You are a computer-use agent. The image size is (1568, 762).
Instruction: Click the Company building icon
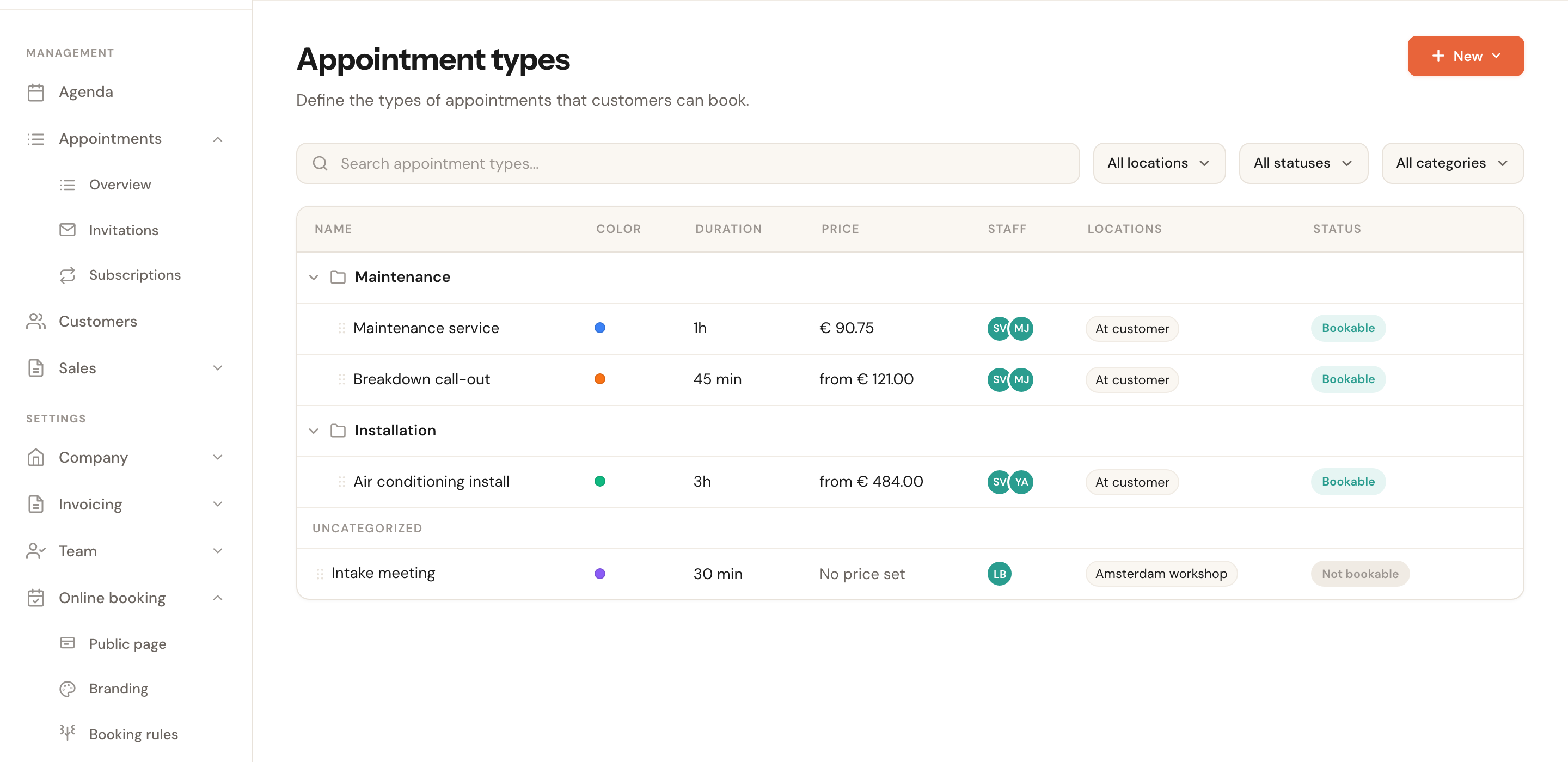[x=36, y=457]
